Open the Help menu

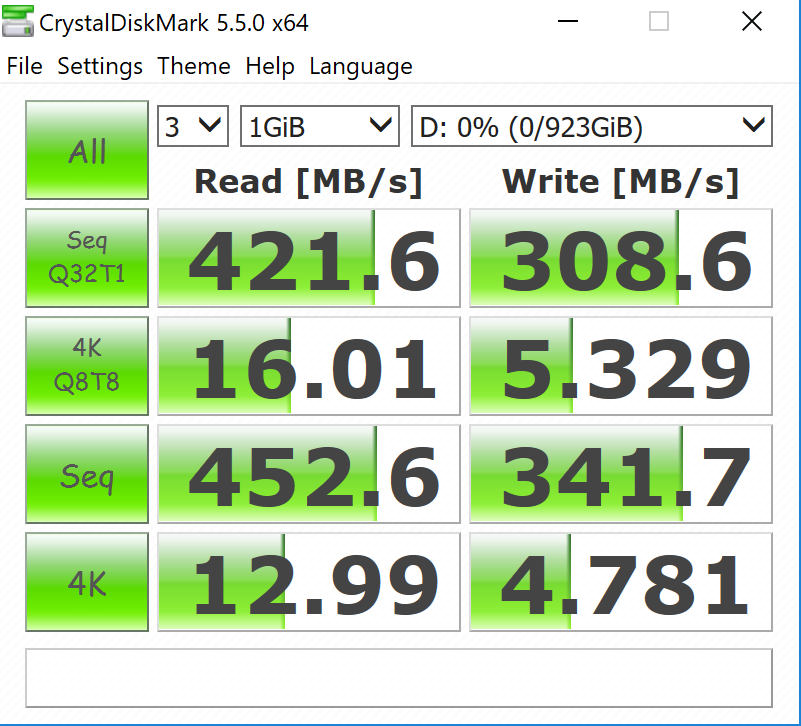[270, 66]
